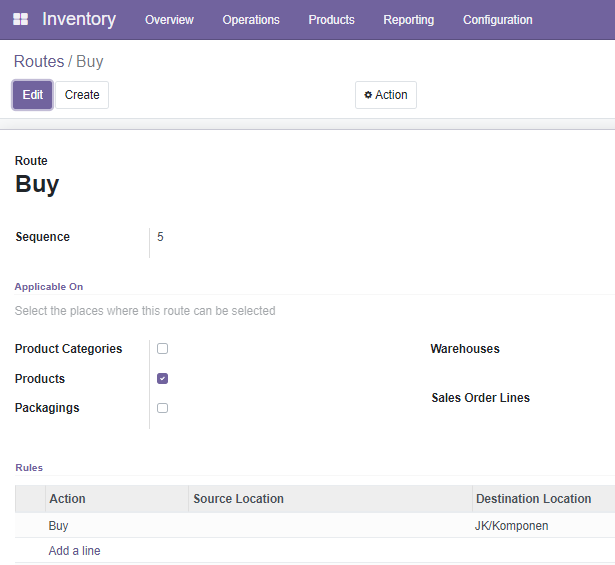Image resolution: width=615 pixels, height=565 pixels.
Task: Open the Operations menu
Action: (251, 20)
